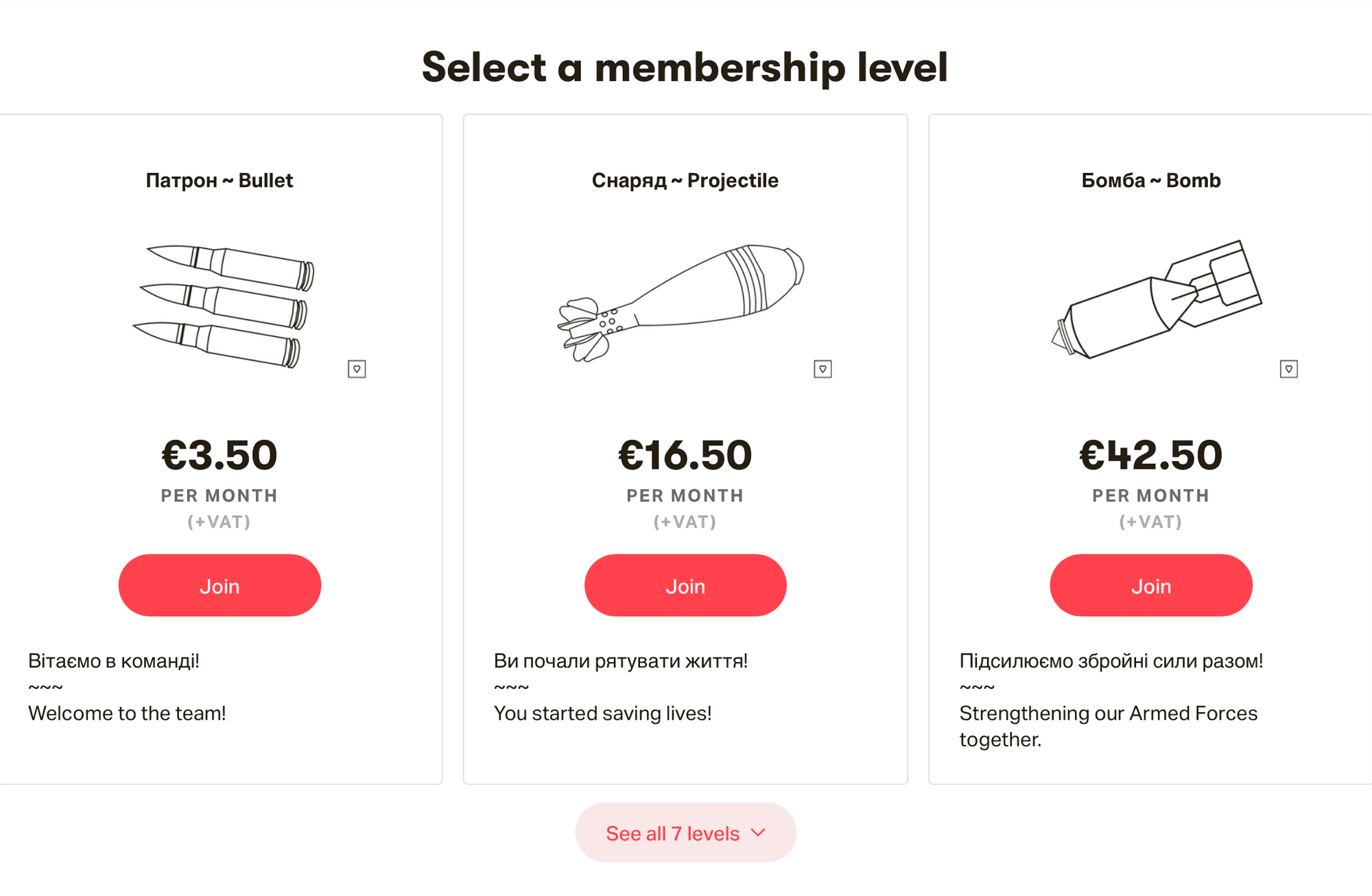Click the €42.50 price text
The width and height of the screenshot is (1372, 896).
pos(1151,455)
